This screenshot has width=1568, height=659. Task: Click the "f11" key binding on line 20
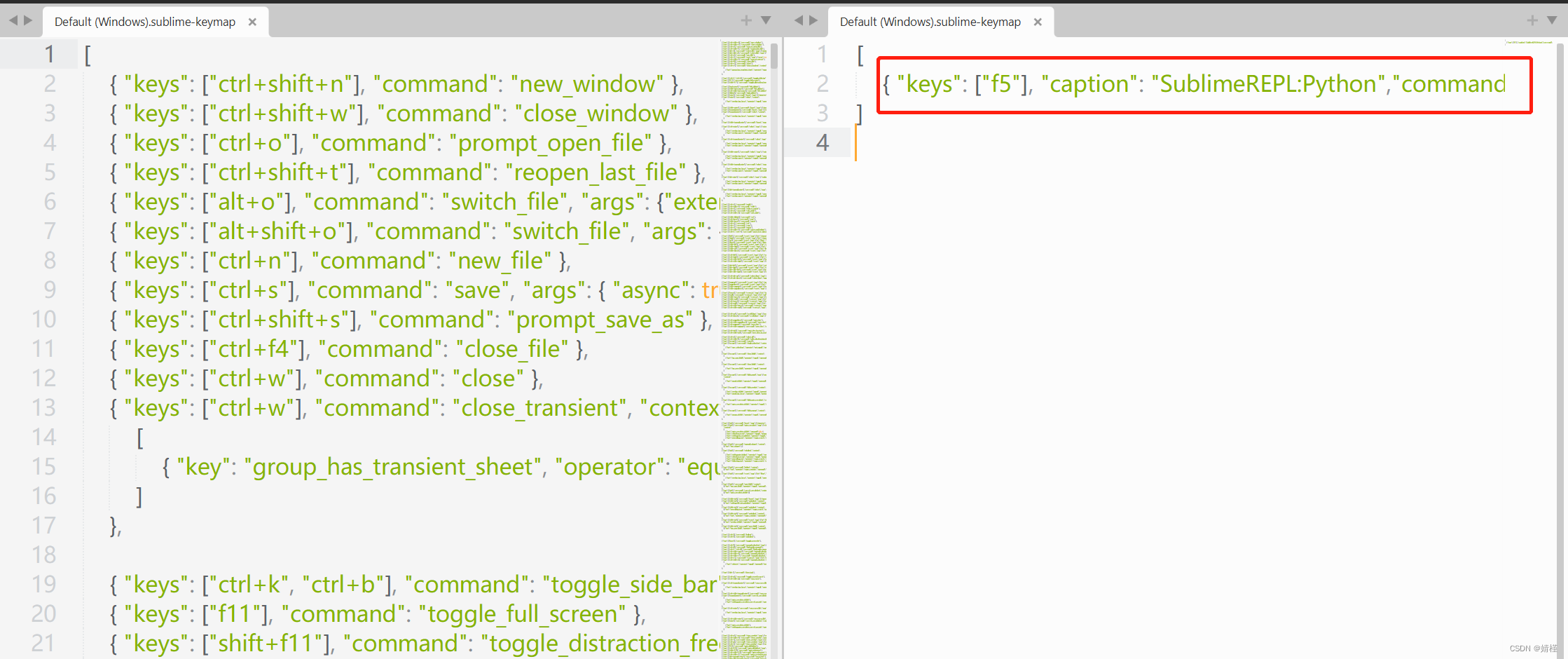tap(233, 614)
